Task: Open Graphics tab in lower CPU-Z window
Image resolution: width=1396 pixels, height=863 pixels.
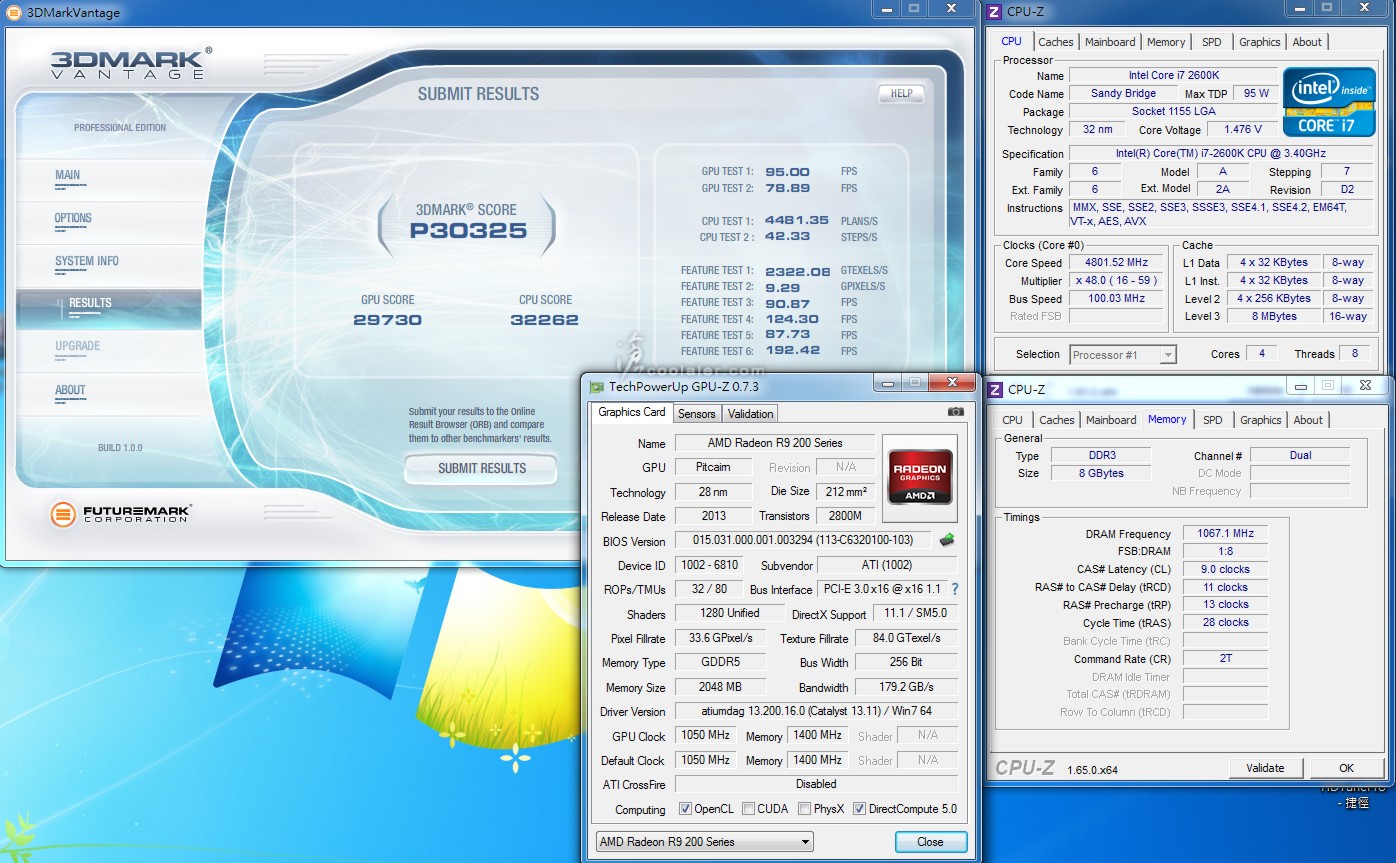Action: (x=1260, y=420)
